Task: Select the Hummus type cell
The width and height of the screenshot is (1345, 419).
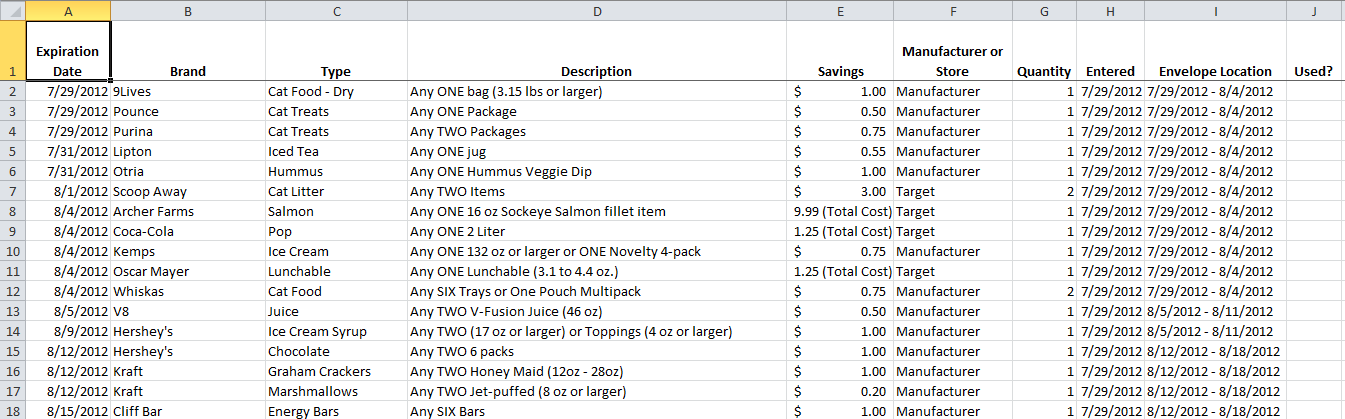Action: 336,171
